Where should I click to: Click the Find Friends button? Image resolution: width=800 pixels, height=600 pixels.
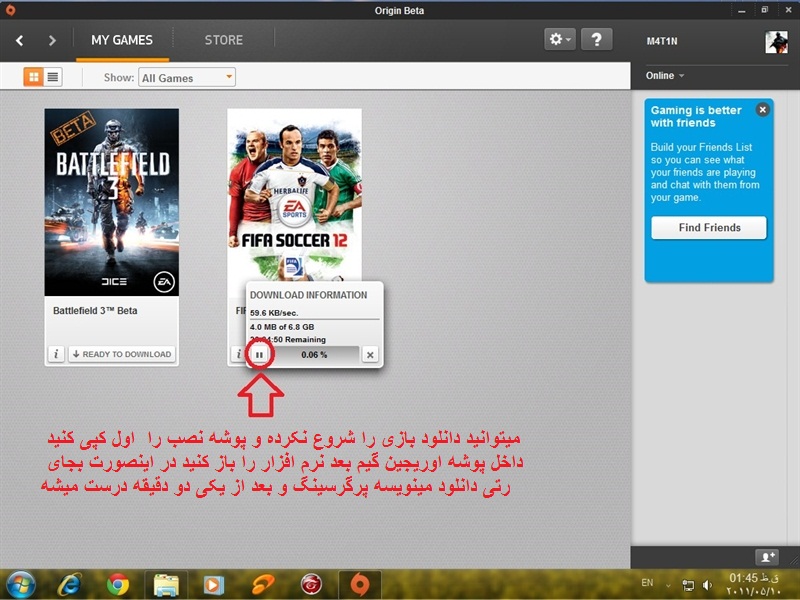708,227
